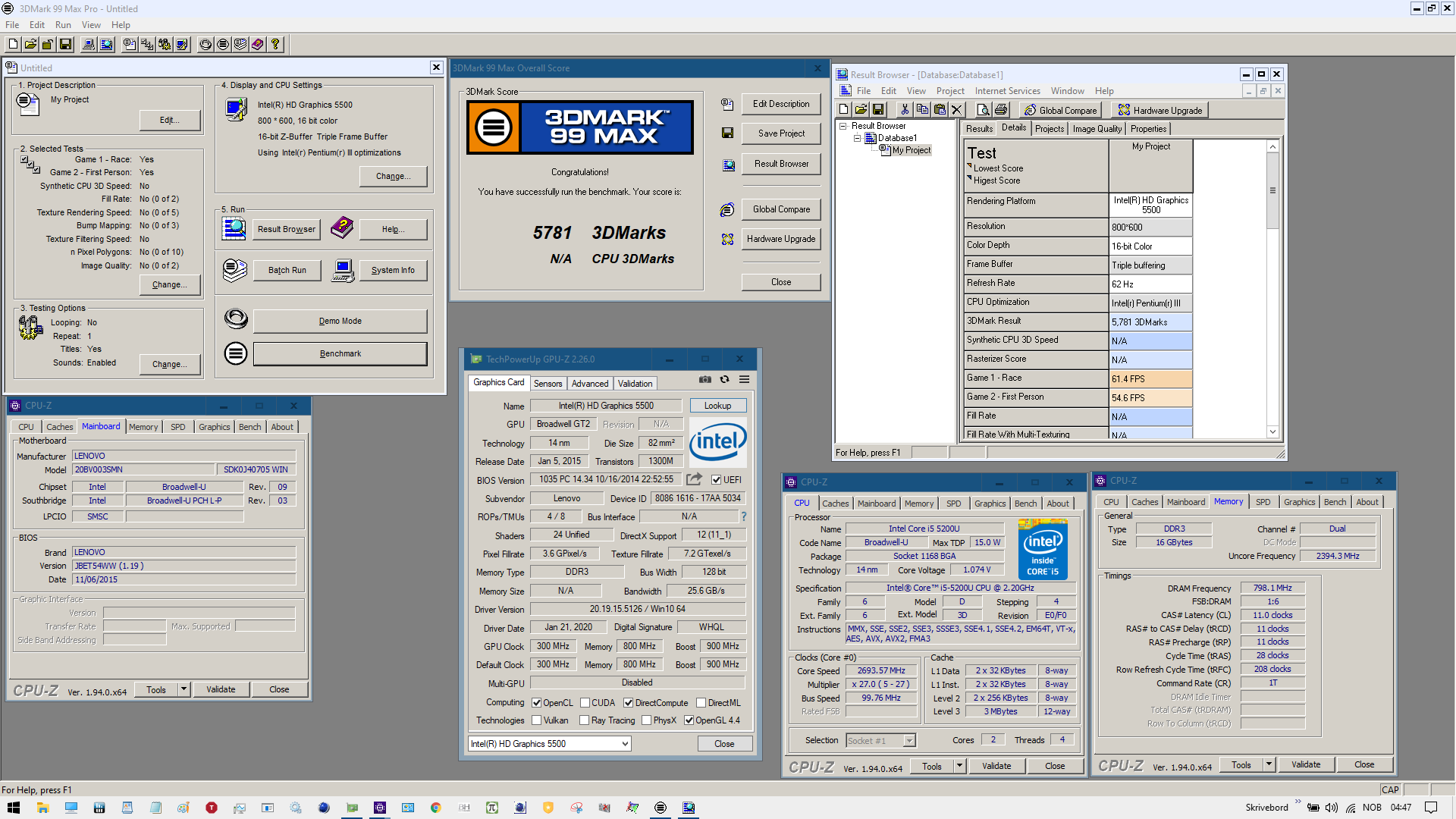Toggle the Ray Tracing checkbox in GPU-Z
Viewport: 1456px width, 819px height.
tap(585, 720)
